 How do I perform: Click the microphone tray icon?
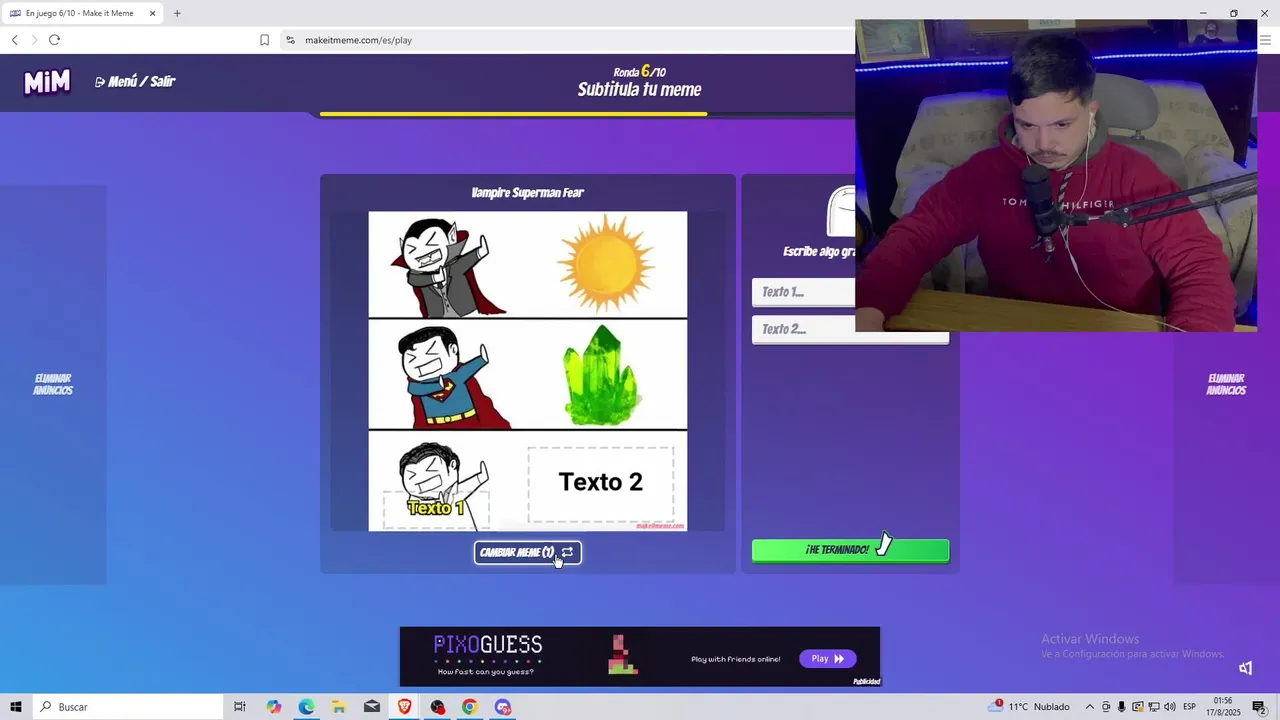point(1122,707)
